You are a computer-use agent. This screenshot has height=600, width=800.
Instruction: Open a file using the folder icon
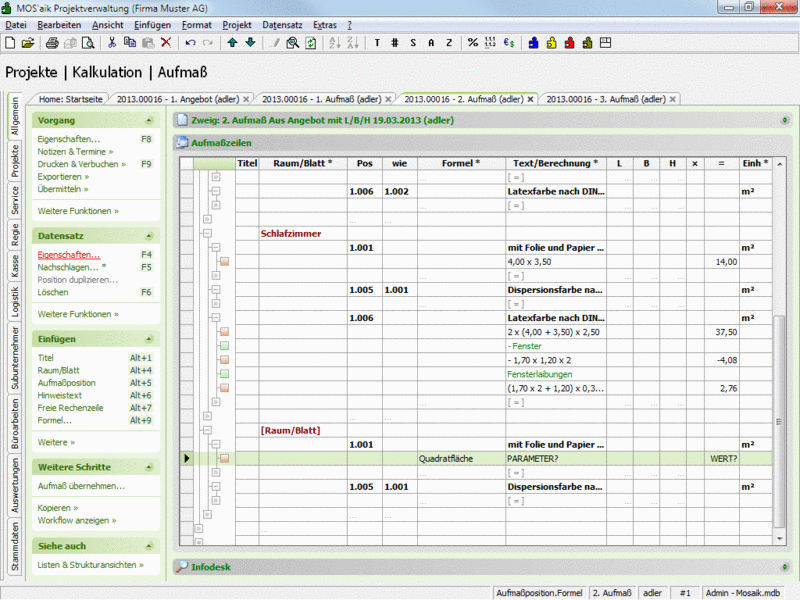point(28,43)
